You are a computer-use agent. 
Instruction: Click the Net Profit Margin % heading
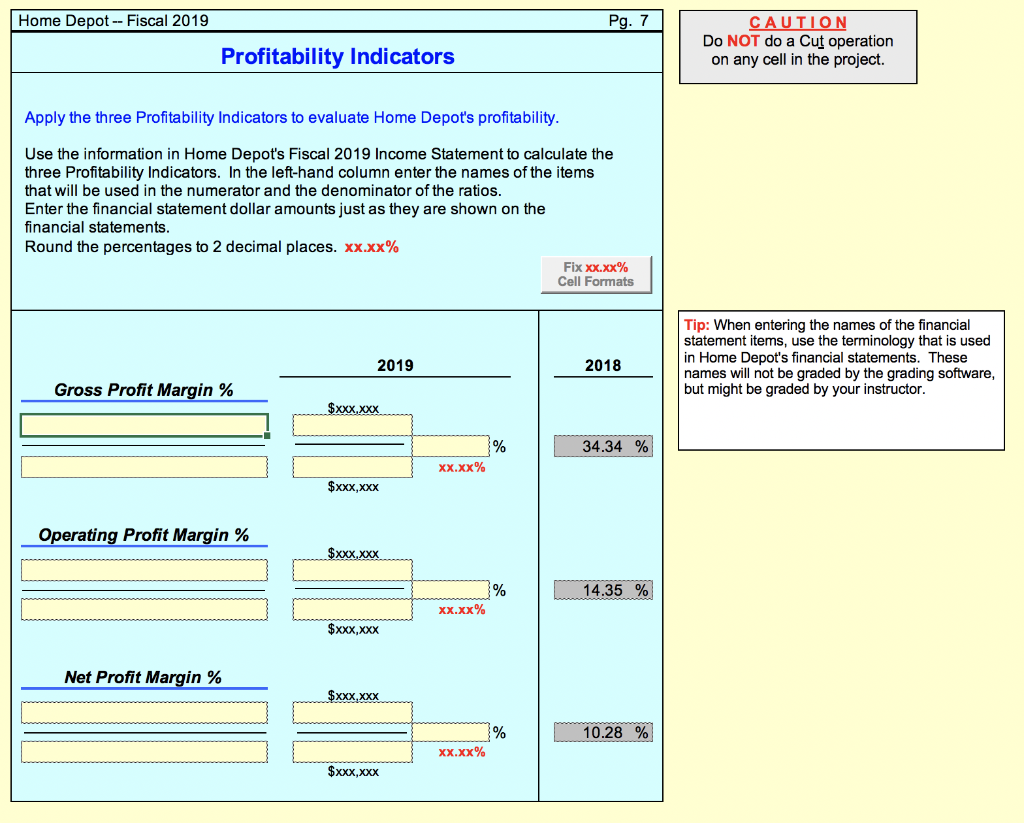(143, 677)
